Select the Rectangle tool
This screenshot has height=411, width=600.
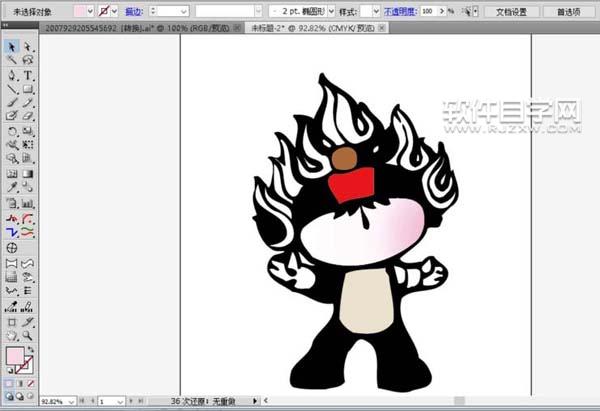pos(27,89)
